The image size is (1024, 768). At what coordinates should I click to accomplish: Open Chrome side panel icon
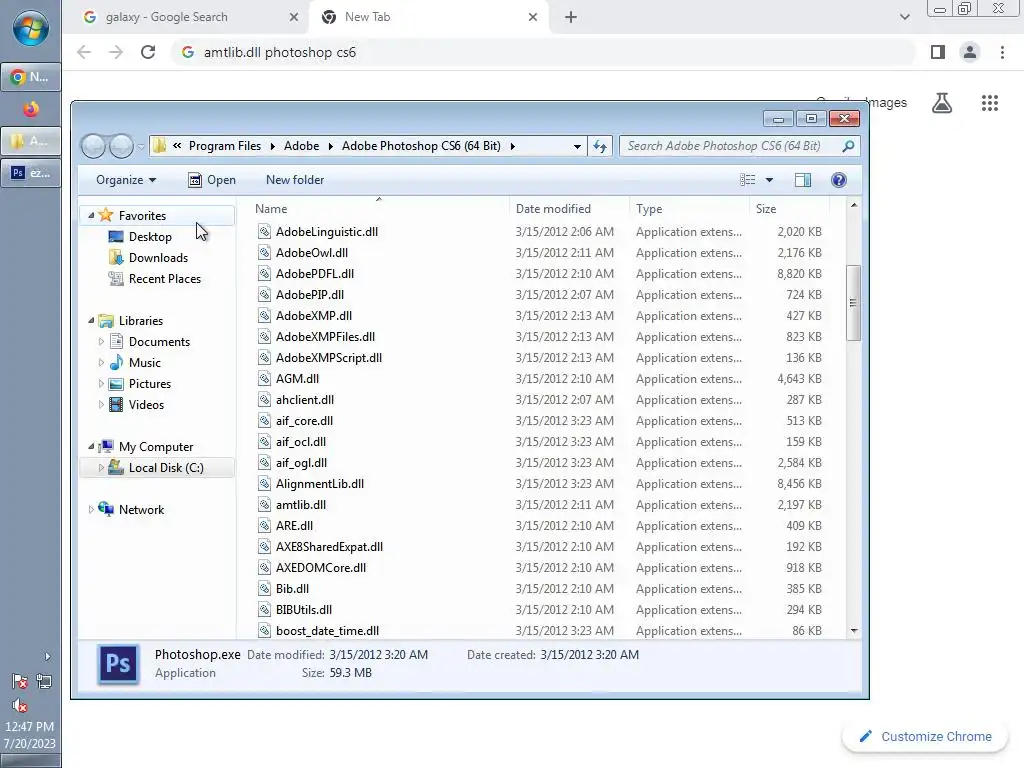coord(938,52)
